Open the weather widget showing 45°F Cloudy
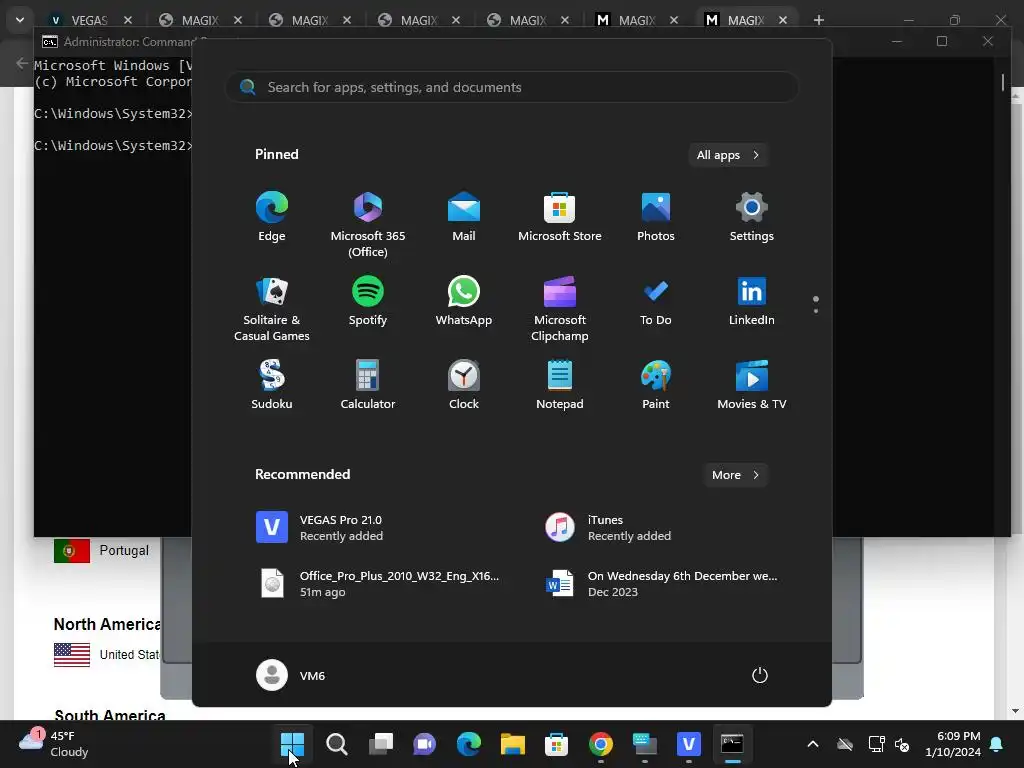The image size is (1024, 768). point(54,744)
